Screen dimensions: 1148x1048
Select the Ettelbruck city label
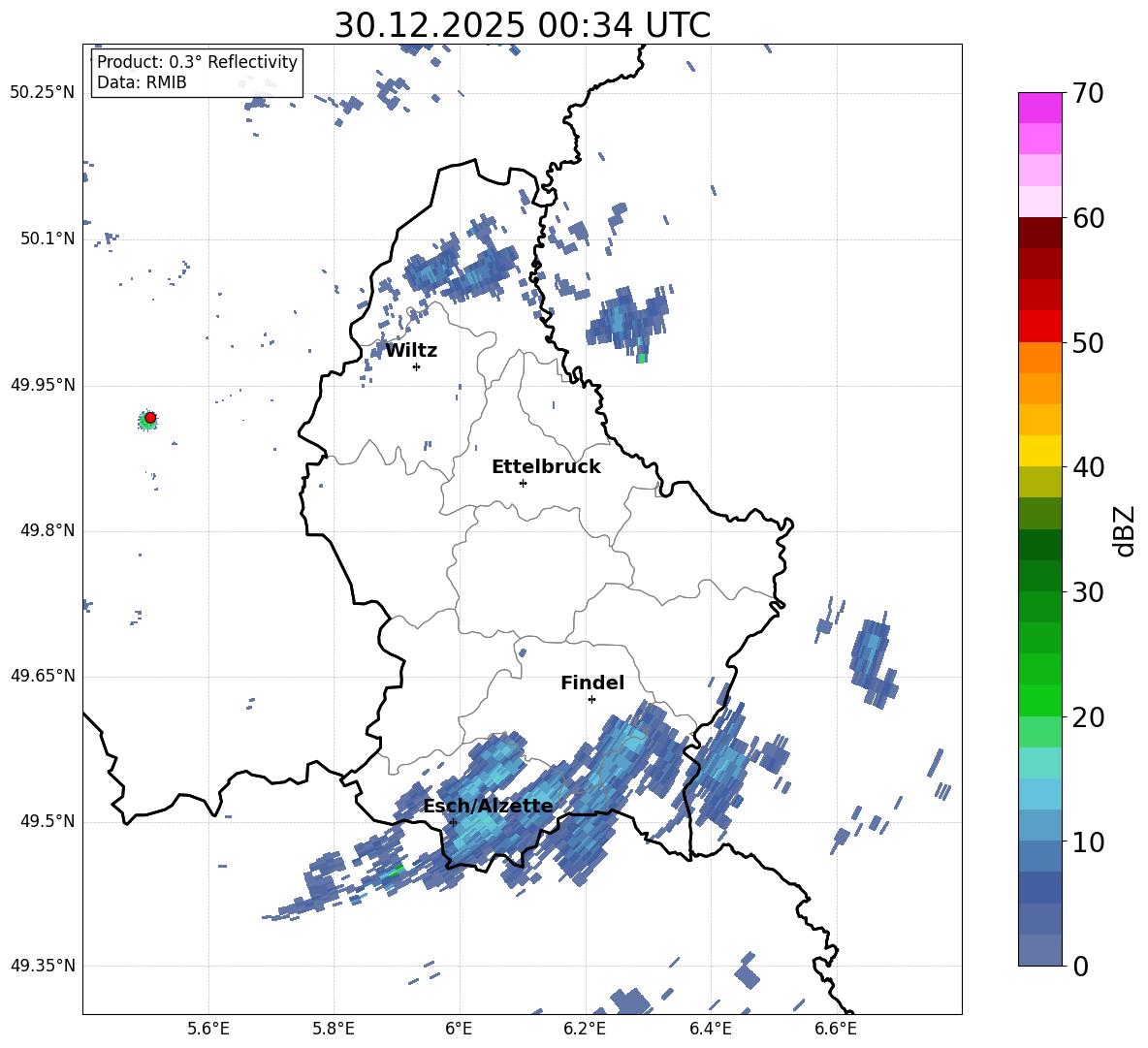click(x=546, y=467)
